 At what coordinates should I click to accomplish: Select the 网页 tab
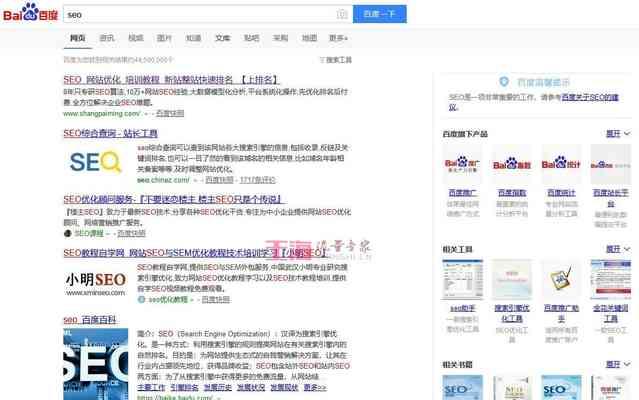(77, 38)
